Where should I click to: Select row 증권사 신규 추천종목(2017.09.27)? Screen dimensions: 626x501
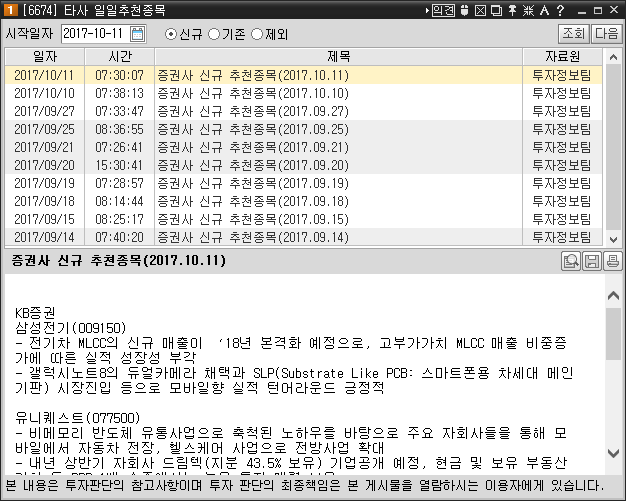[303, 111]
